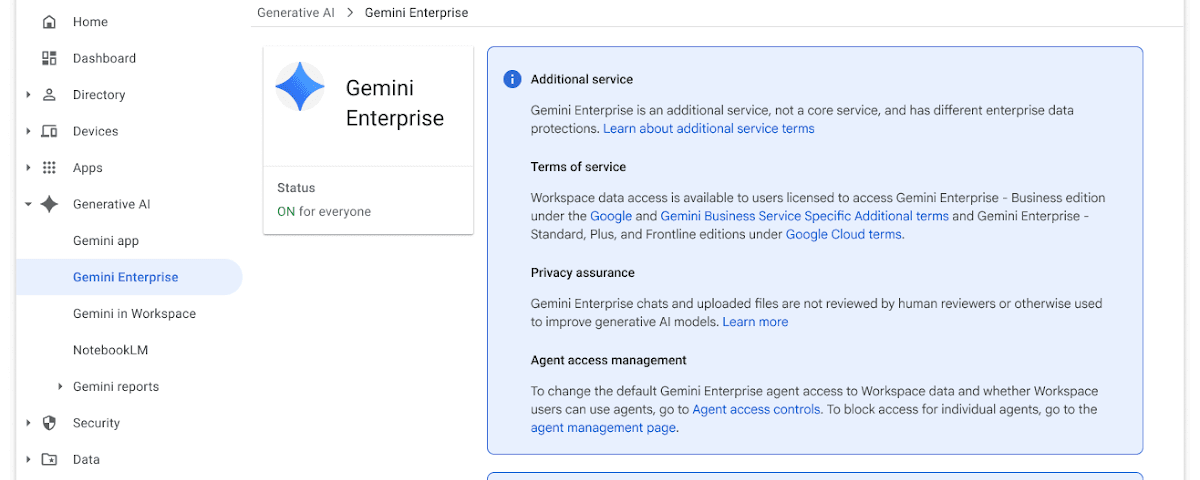Expand the Gemini reports submenu arrow
The width and height of the screenshot is (1200, 480).
60,387
